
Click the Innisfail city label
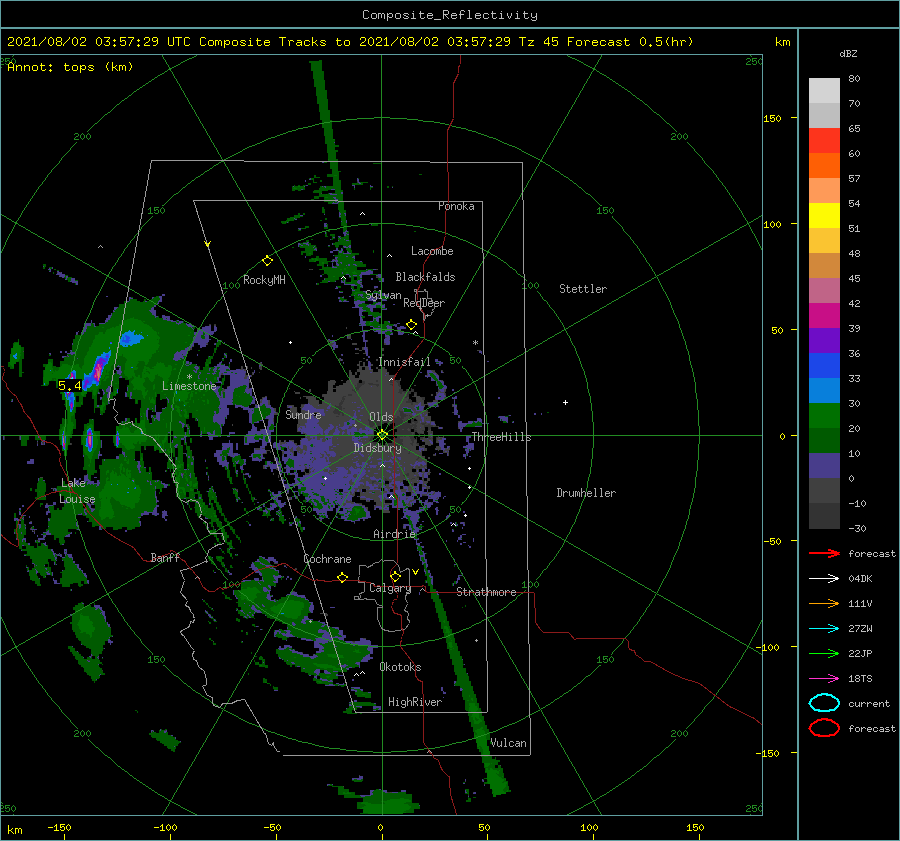point(404,362)
